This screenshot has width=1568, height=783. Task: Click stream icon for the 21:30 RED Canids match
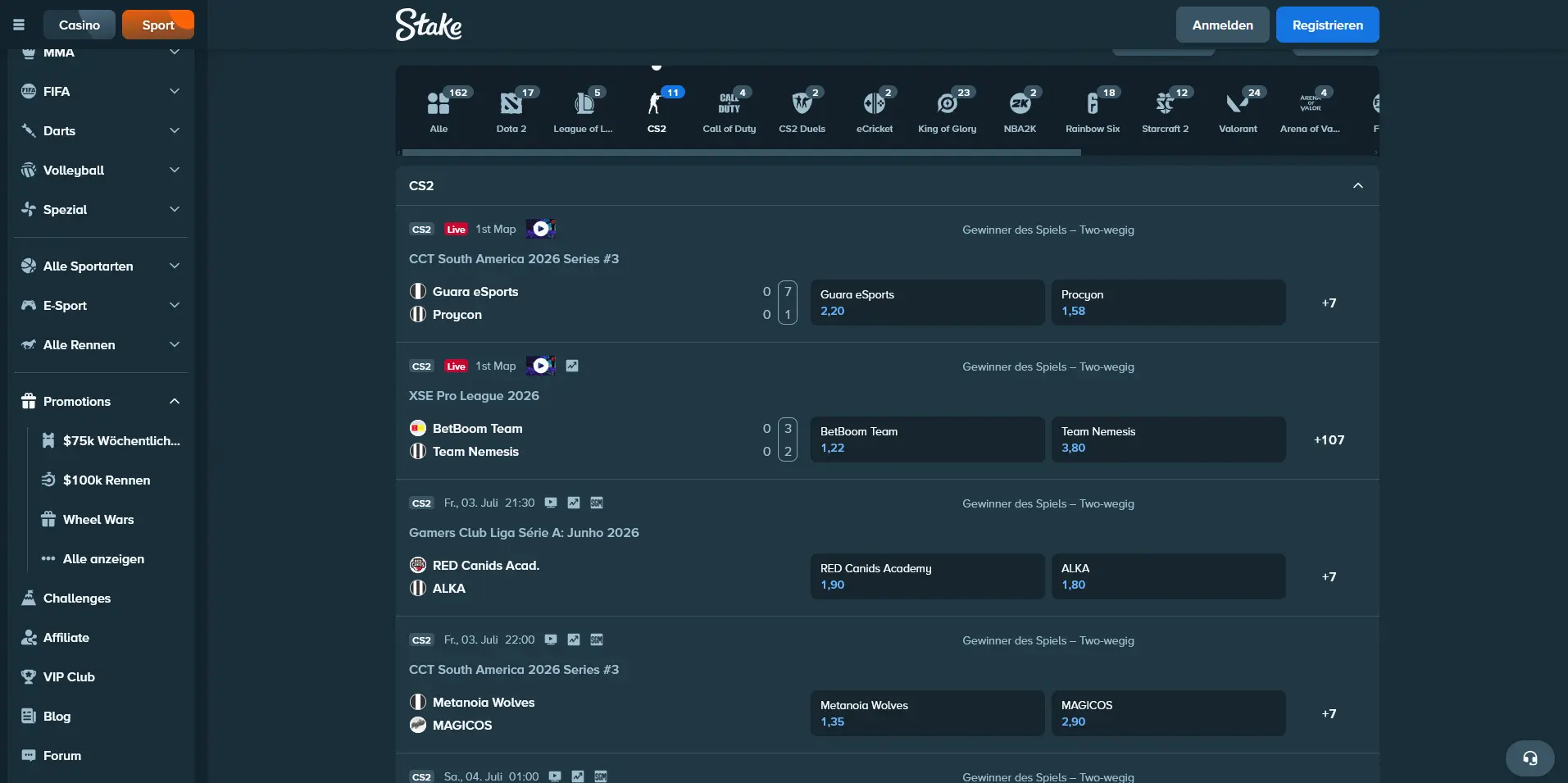(x=551, y=503)
